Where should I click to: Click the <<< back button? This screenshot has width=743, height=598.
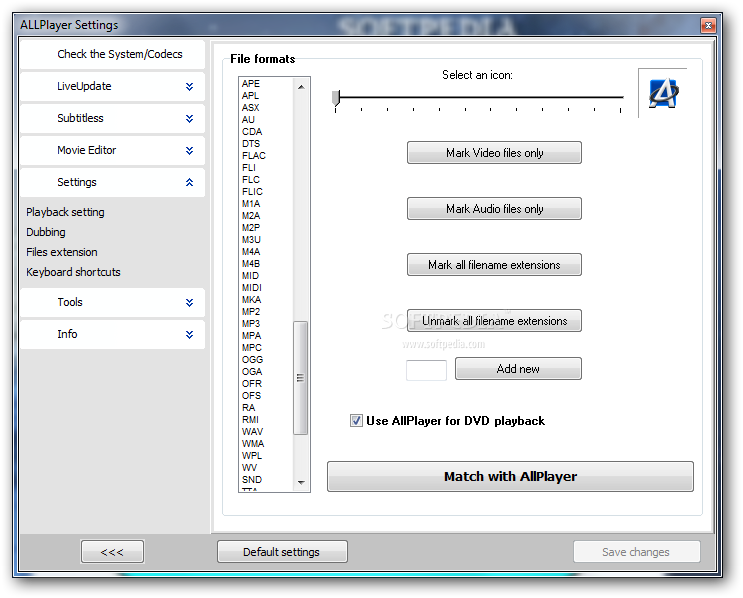point(112,552)
